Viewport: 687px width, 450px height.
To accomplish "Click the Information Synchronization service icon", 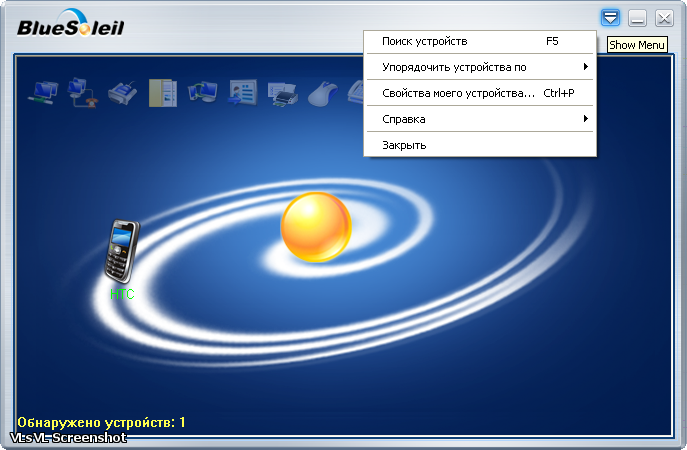I will 202,92.
